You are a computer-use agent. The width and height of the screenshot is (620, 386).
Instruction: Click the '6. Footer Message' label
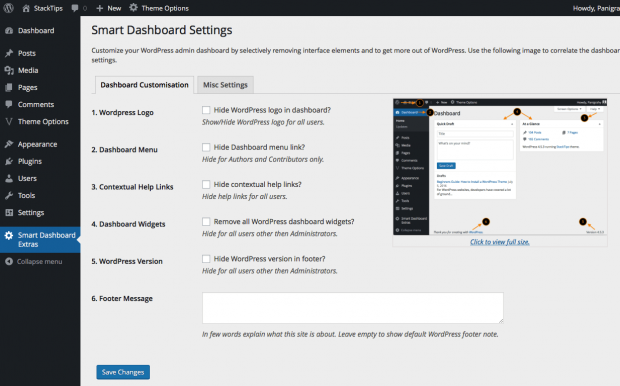(122, 298)
